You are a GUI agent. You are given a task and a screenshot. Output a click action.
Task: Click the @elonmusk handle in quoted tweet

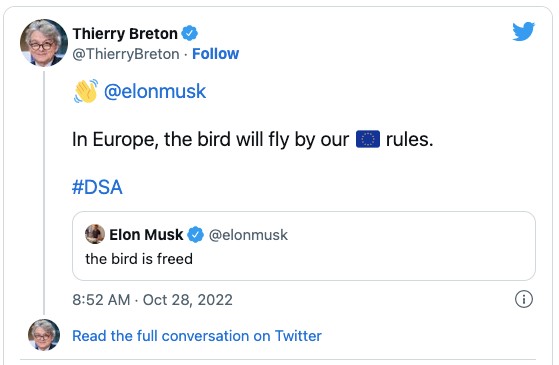point(248,235)
